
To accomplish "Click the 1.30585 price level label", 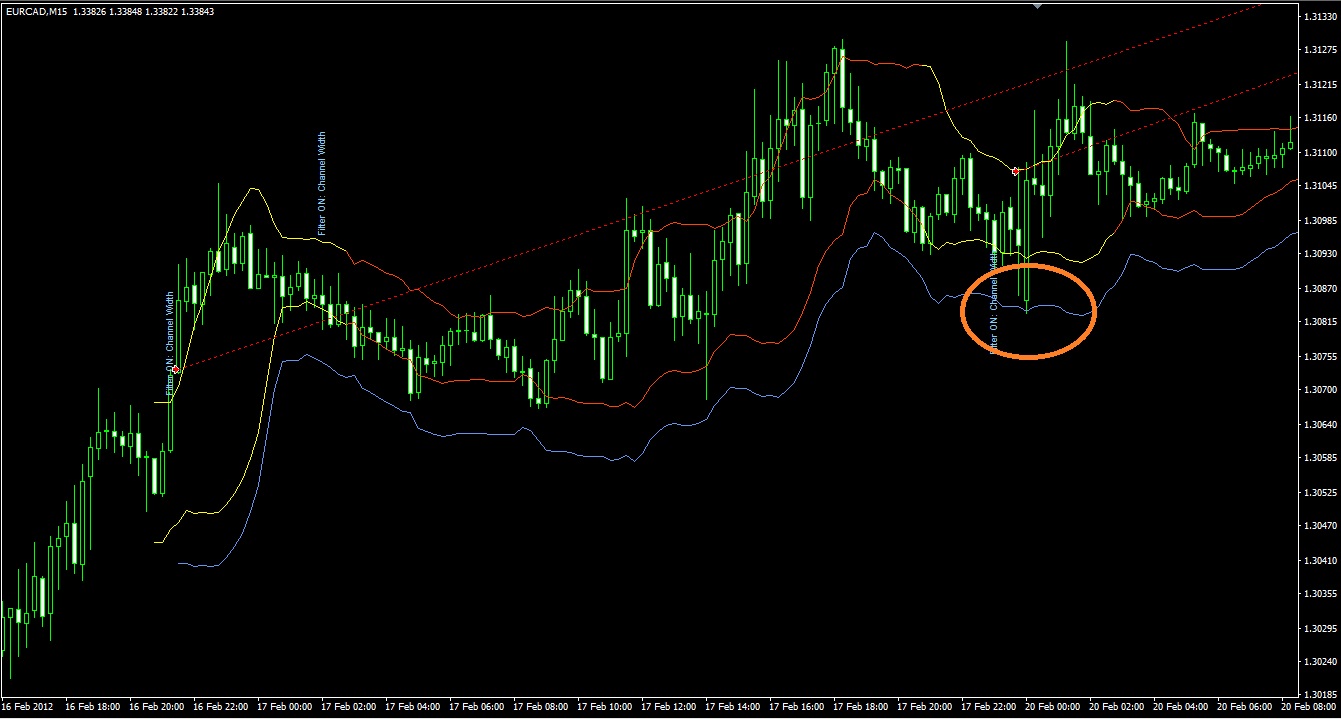I will tap(1321, 458).
